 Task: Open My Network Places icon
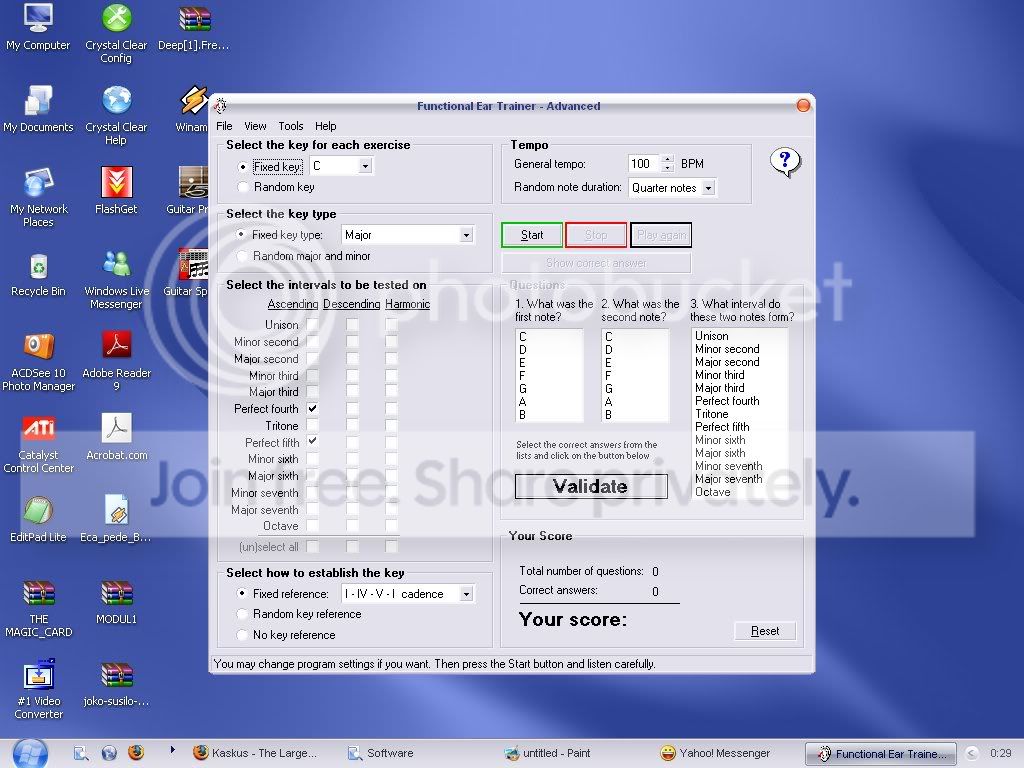(x=39, y=197)
